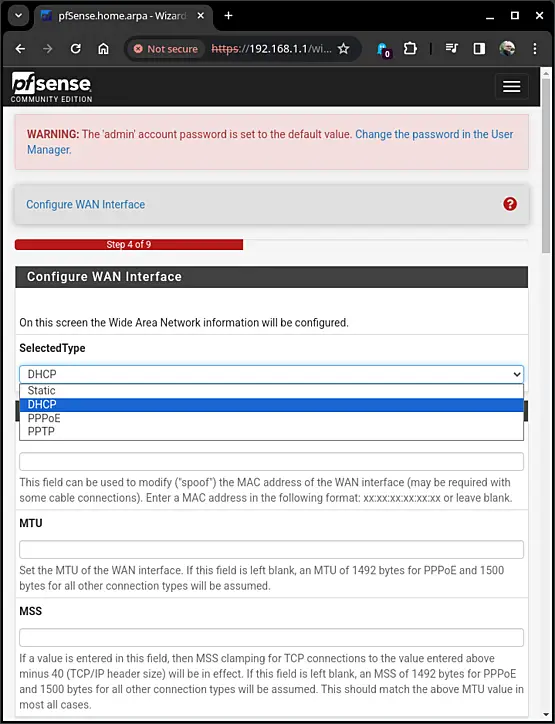The height and width of the screenshot is (724, 555).
Task: Reload the page with the refresh icon
Action: tap(76, 49)
